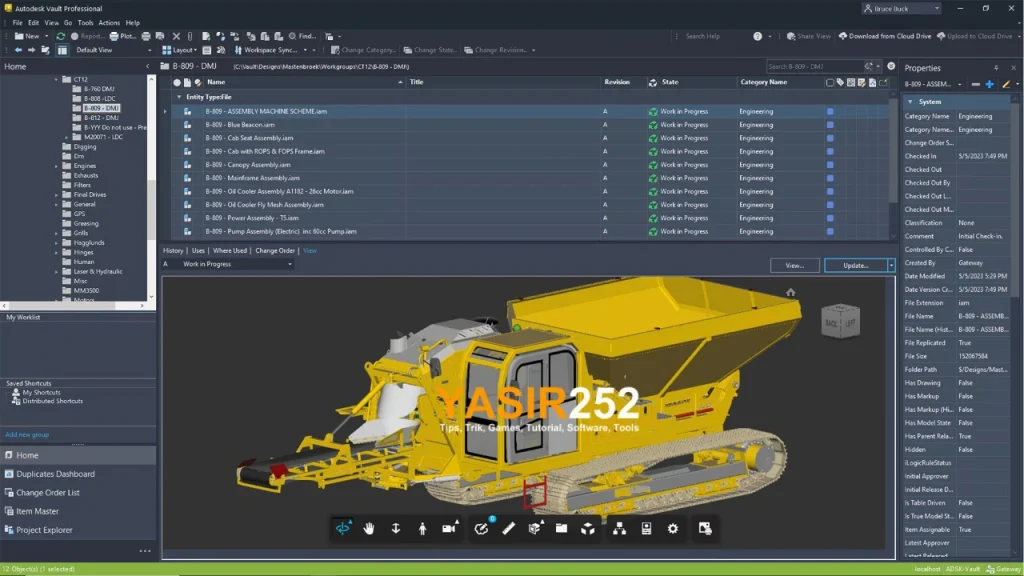Viewport: 1024px width, 576px height.
Task: Select the Measure ruler tool
Action: (x=508, y=528)
